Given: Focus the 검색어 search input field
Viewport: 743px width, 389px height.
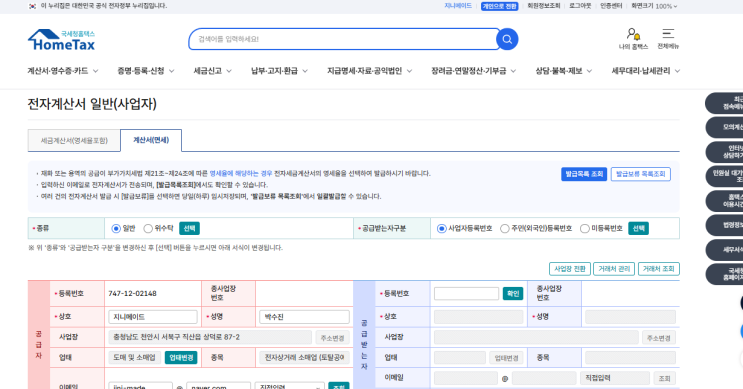Looking at the screenshot, I should pos(342,39).
